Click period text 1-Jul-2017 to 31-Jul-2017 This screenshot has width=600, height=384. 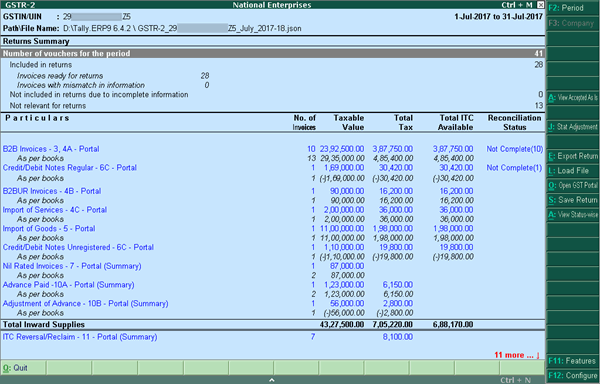pyautogui.click(x=499, y=17)
